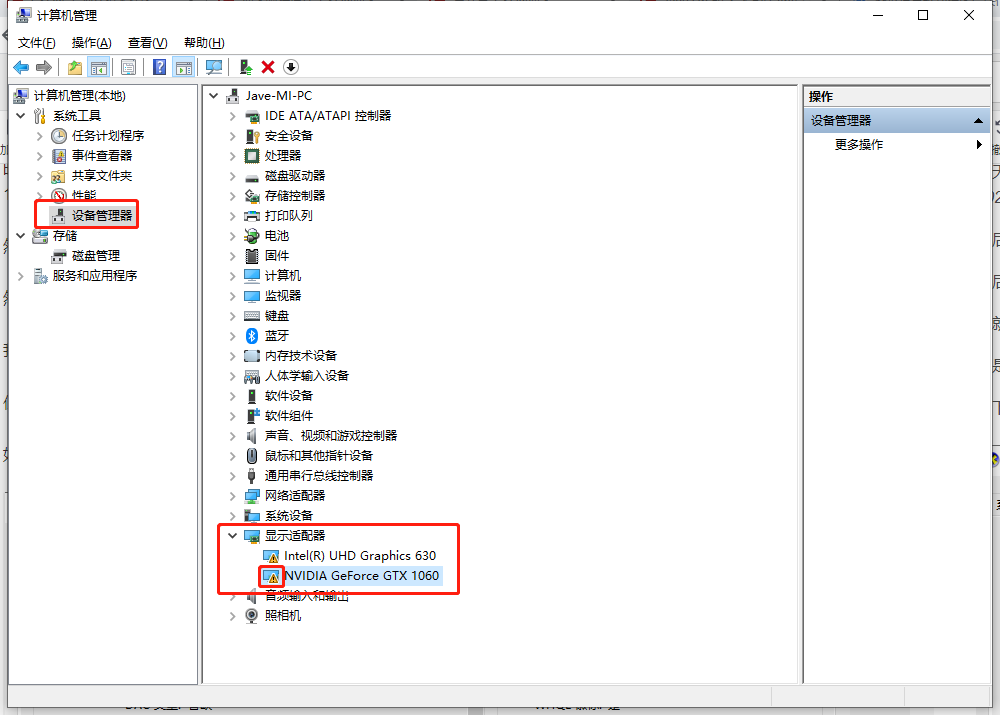1000x715 pixels.
Task: Click the 操作 pane header
Action: (897, 96)
